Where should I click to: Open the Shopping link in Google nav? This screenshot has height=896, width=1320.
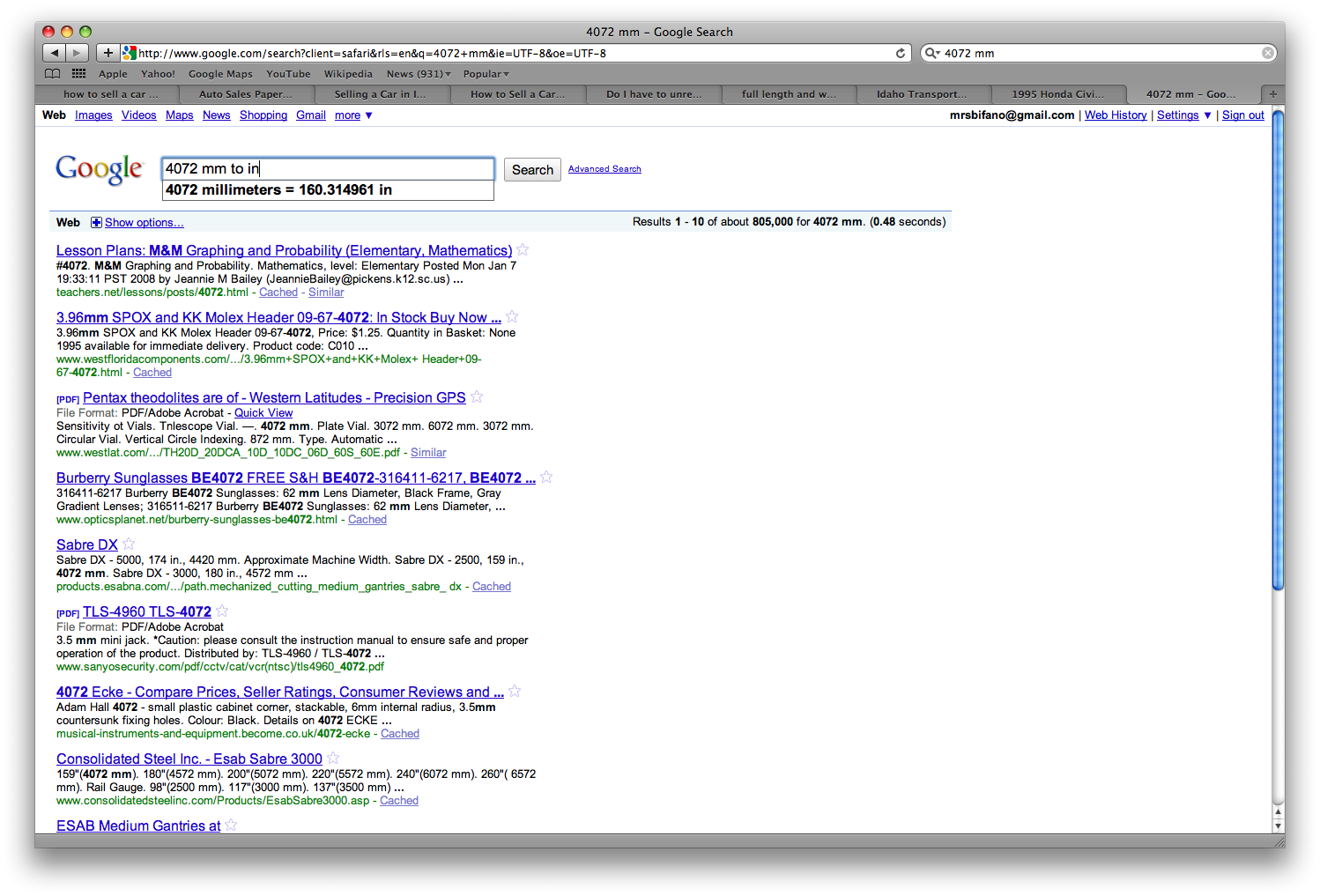pyautogui.click(x=263, y=115)
